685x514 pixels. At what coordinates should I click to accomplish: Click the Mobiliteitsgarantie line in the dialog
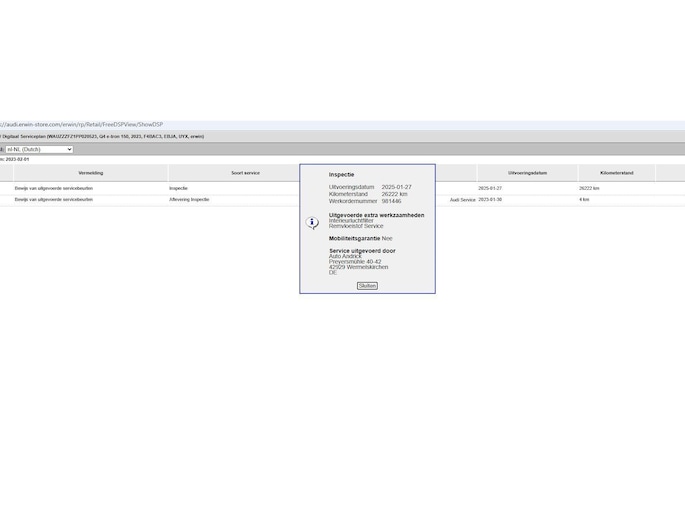360,238
